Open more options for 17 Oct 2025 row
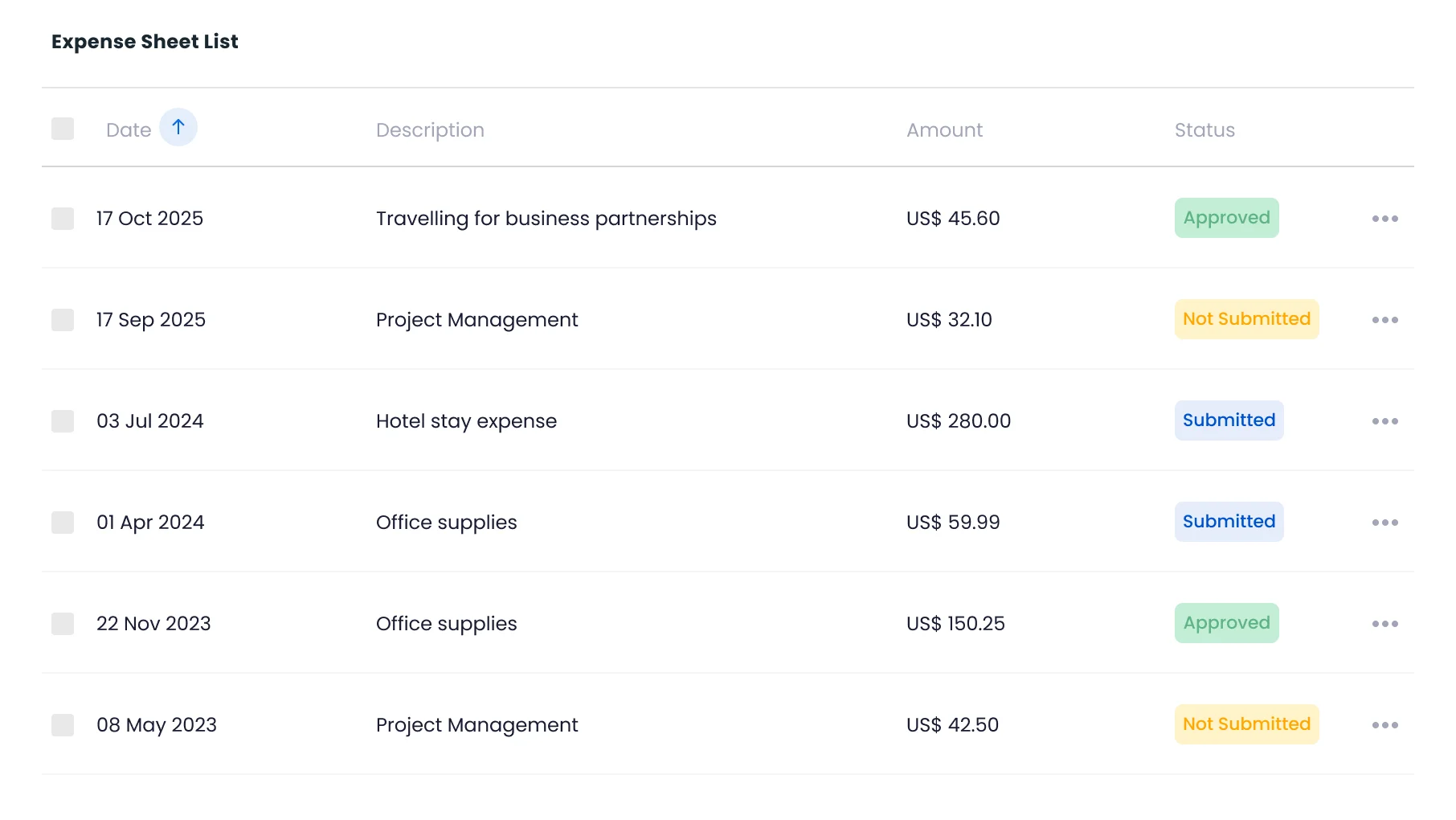This screenshot has width=1456, height=820. click(x=1385, y=219)
